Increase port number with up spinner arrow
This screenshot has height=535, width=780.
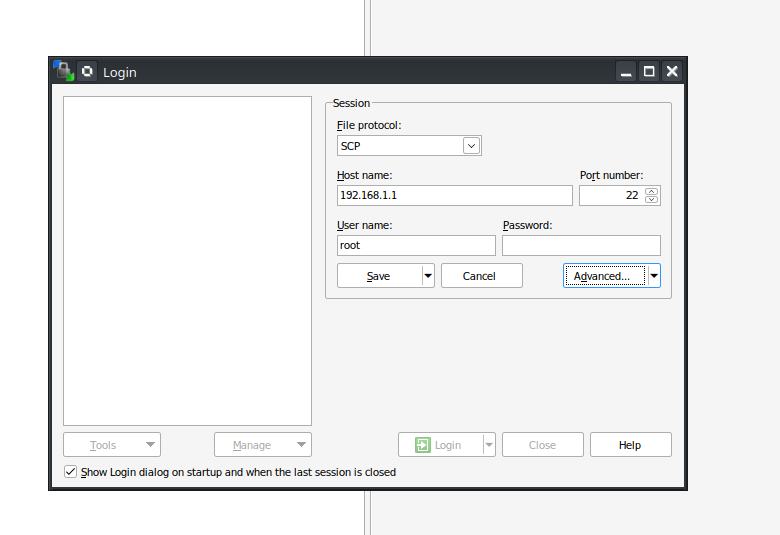(x=652, y=191)
